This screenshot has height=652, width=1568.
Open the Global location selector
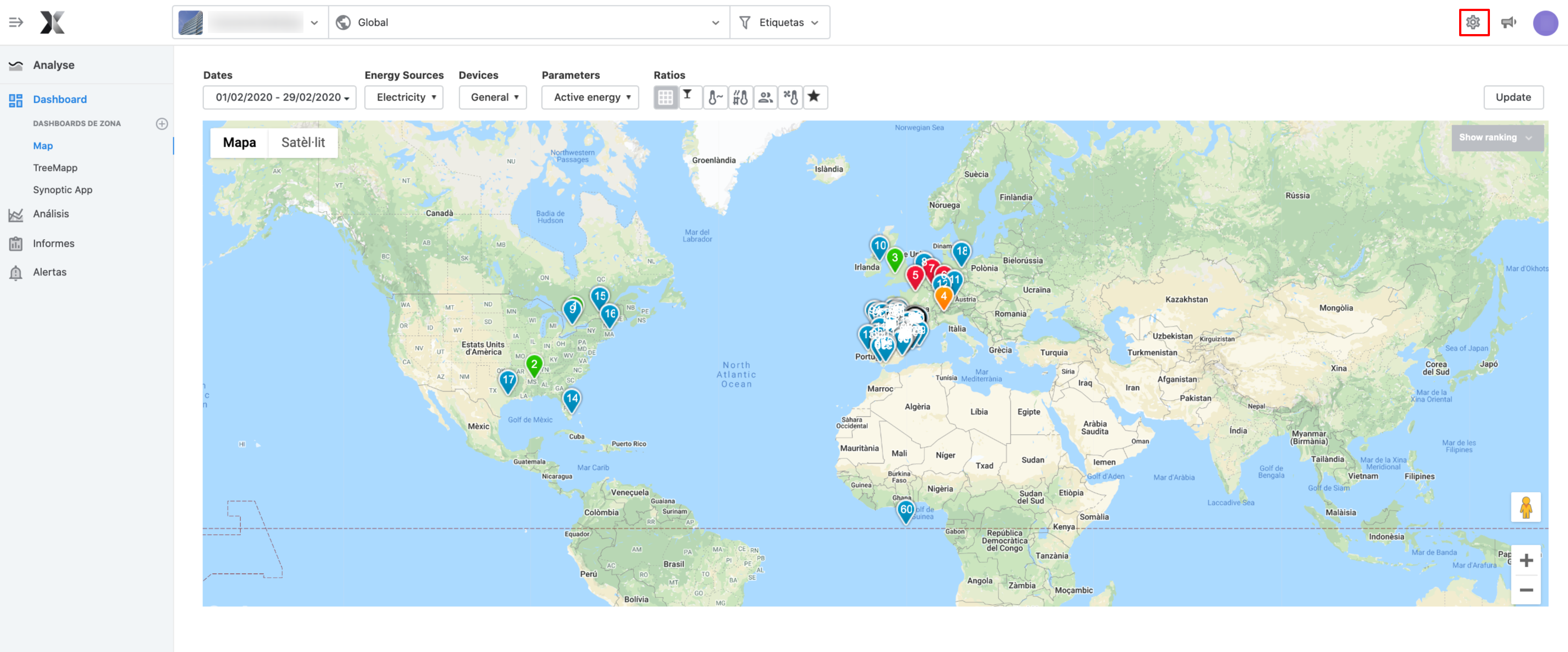[x=528, y=23]
